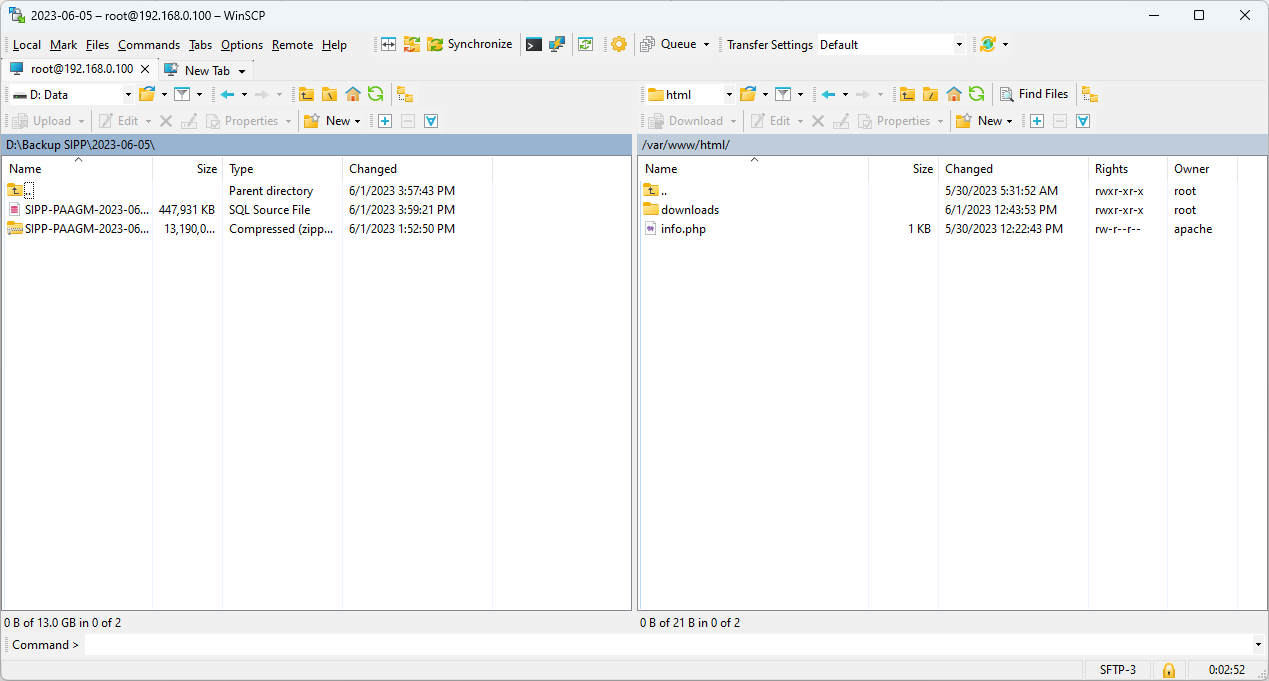Click the Synchronize Browsing toggle icon
Screen dimensions: 1269x681
(411, 44)
